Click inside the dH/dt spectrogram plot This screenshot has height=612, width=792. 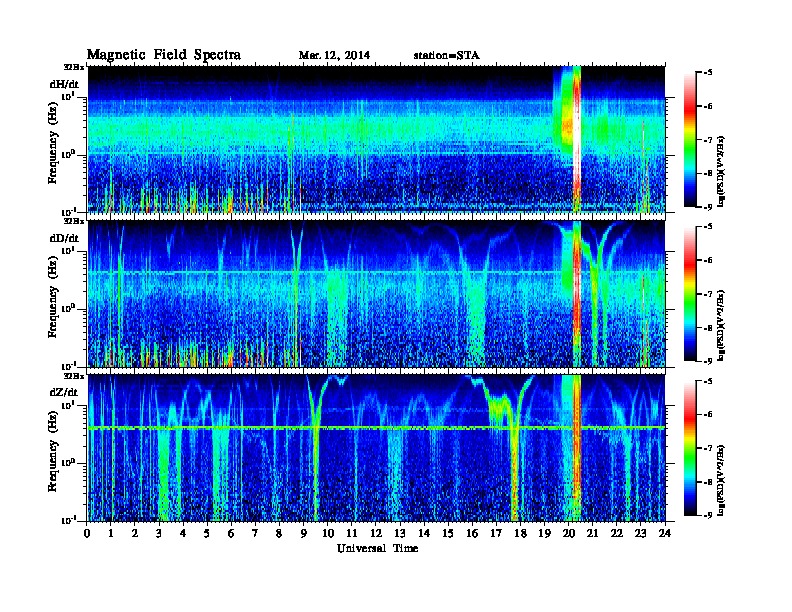tap(376, 139)
